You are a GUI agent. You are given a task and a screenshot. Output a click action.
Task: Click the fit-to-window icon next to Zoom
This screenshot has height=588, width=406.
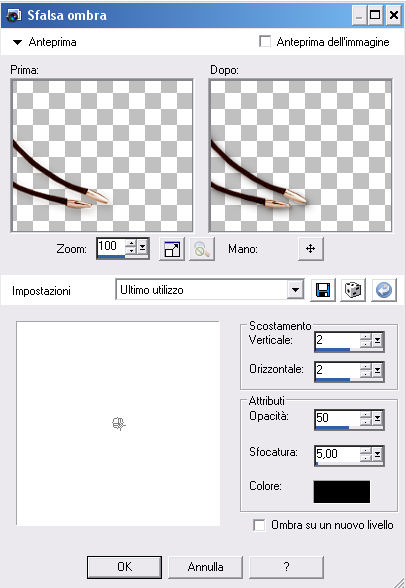click(x=172, y=249)
